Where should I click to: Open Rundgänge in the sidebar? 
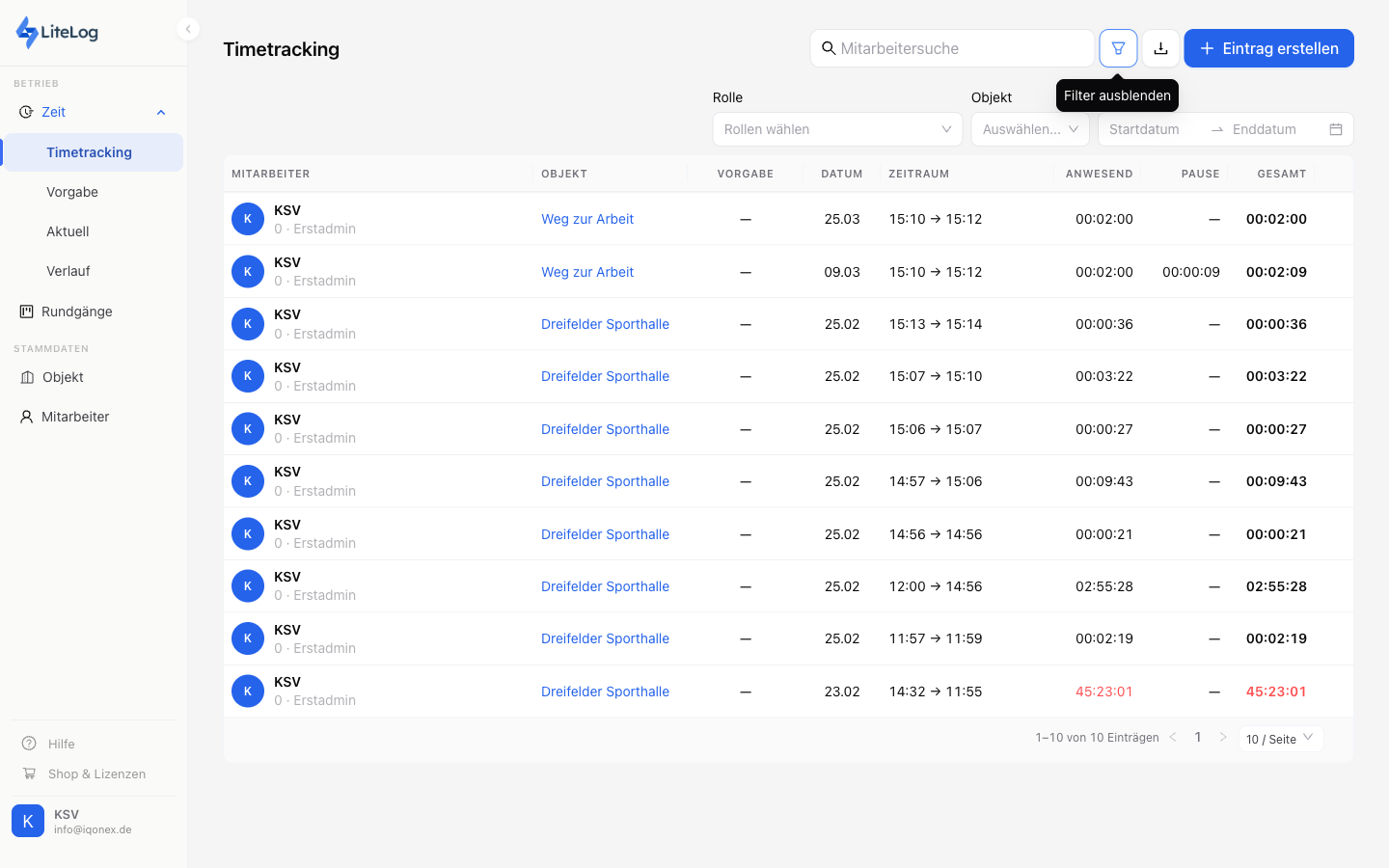coord(77,312)
